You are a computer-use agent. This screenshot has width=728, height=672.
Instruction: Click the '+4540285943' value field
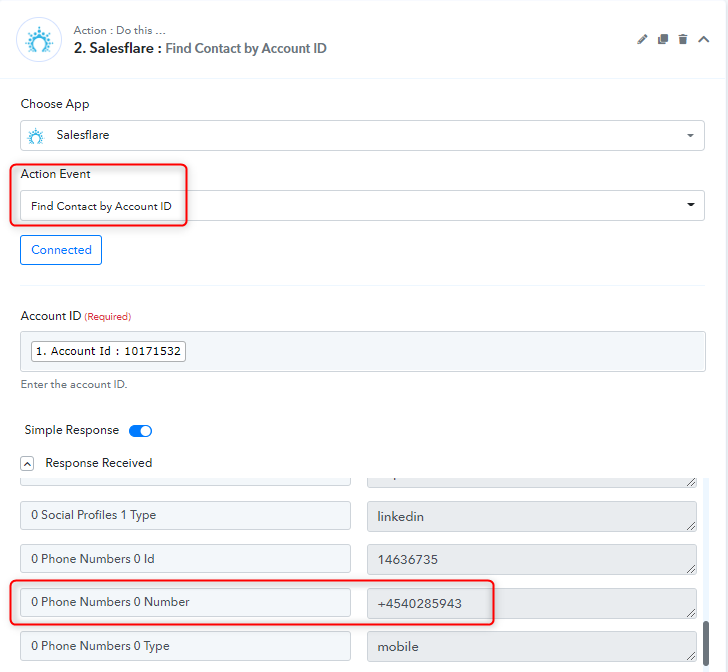(x=532, y=603)
